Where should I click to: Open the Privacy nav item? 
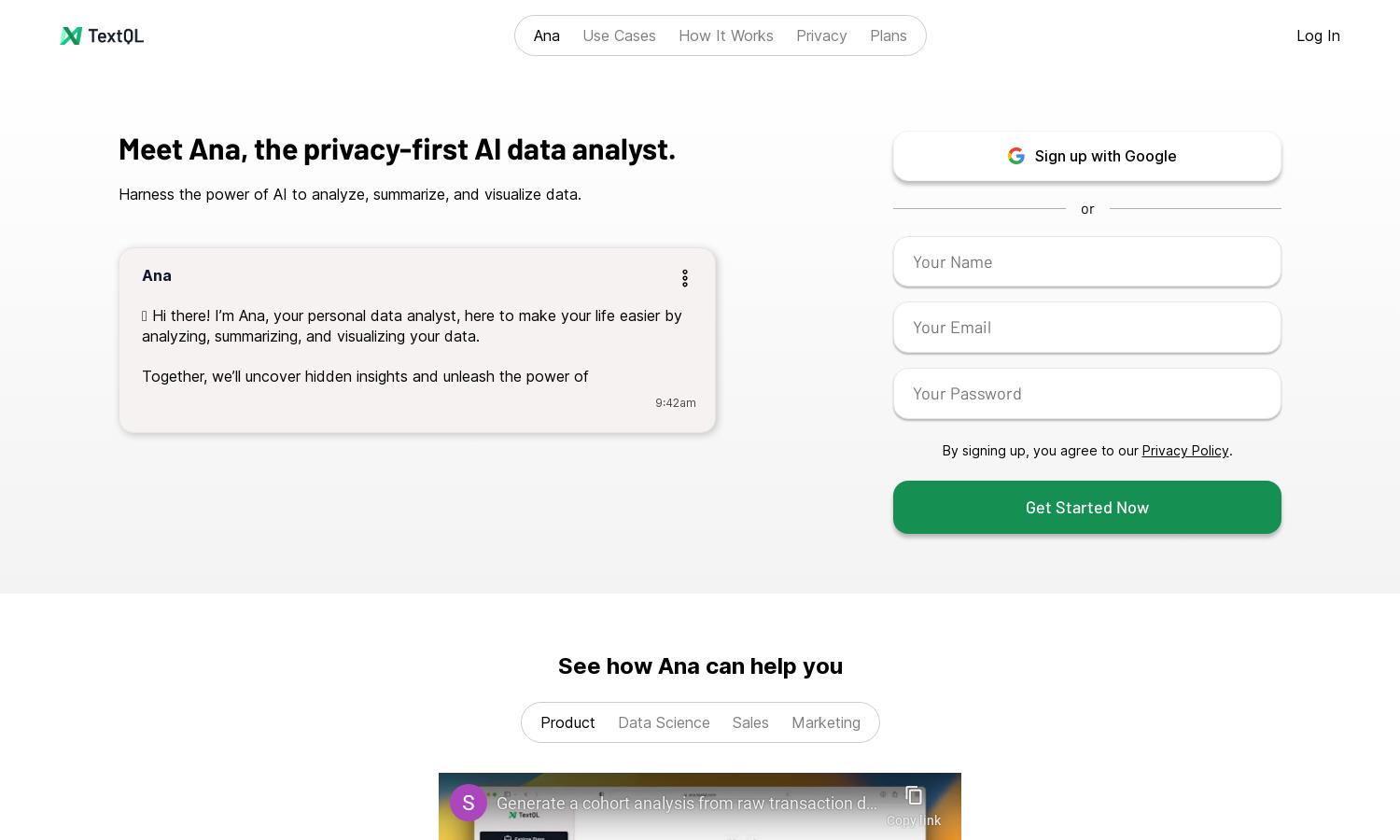pyautogui.click(x=821, y=35)
